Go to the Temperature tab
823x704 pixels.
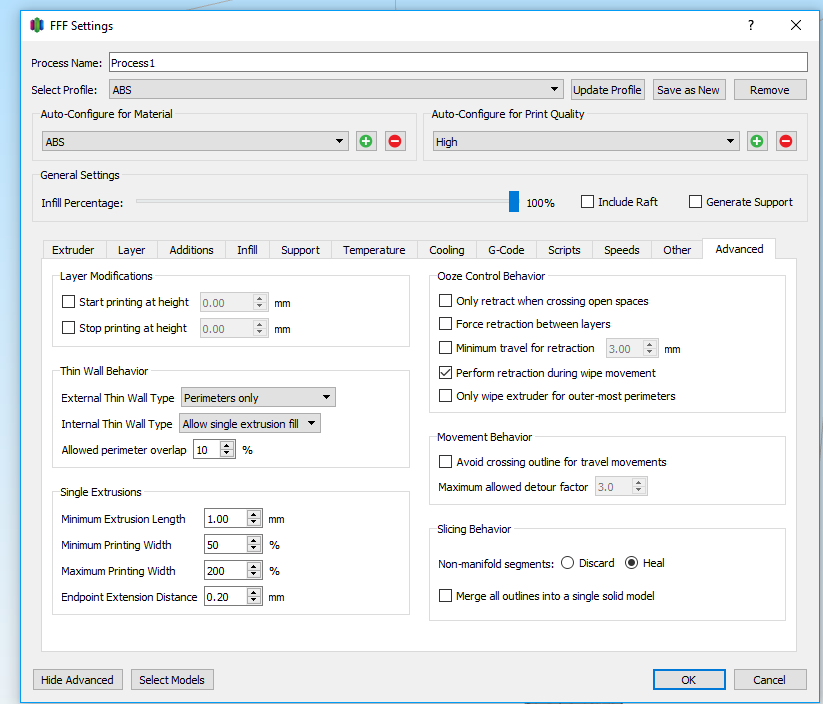(x=374, y=250)
